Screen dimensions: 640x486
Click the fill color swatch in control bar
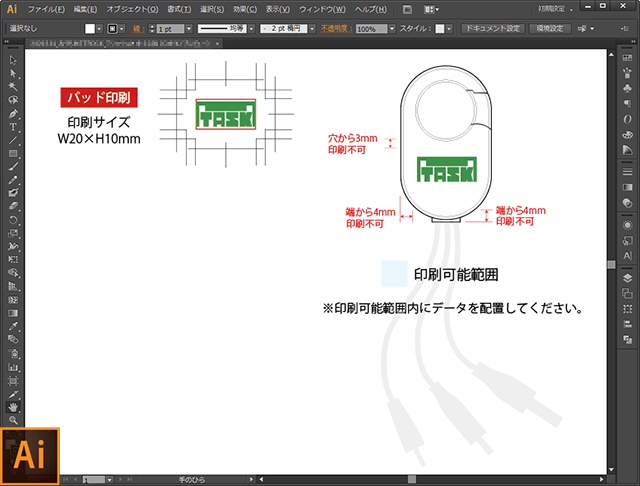pyautogui.click(x=90, y=29)
